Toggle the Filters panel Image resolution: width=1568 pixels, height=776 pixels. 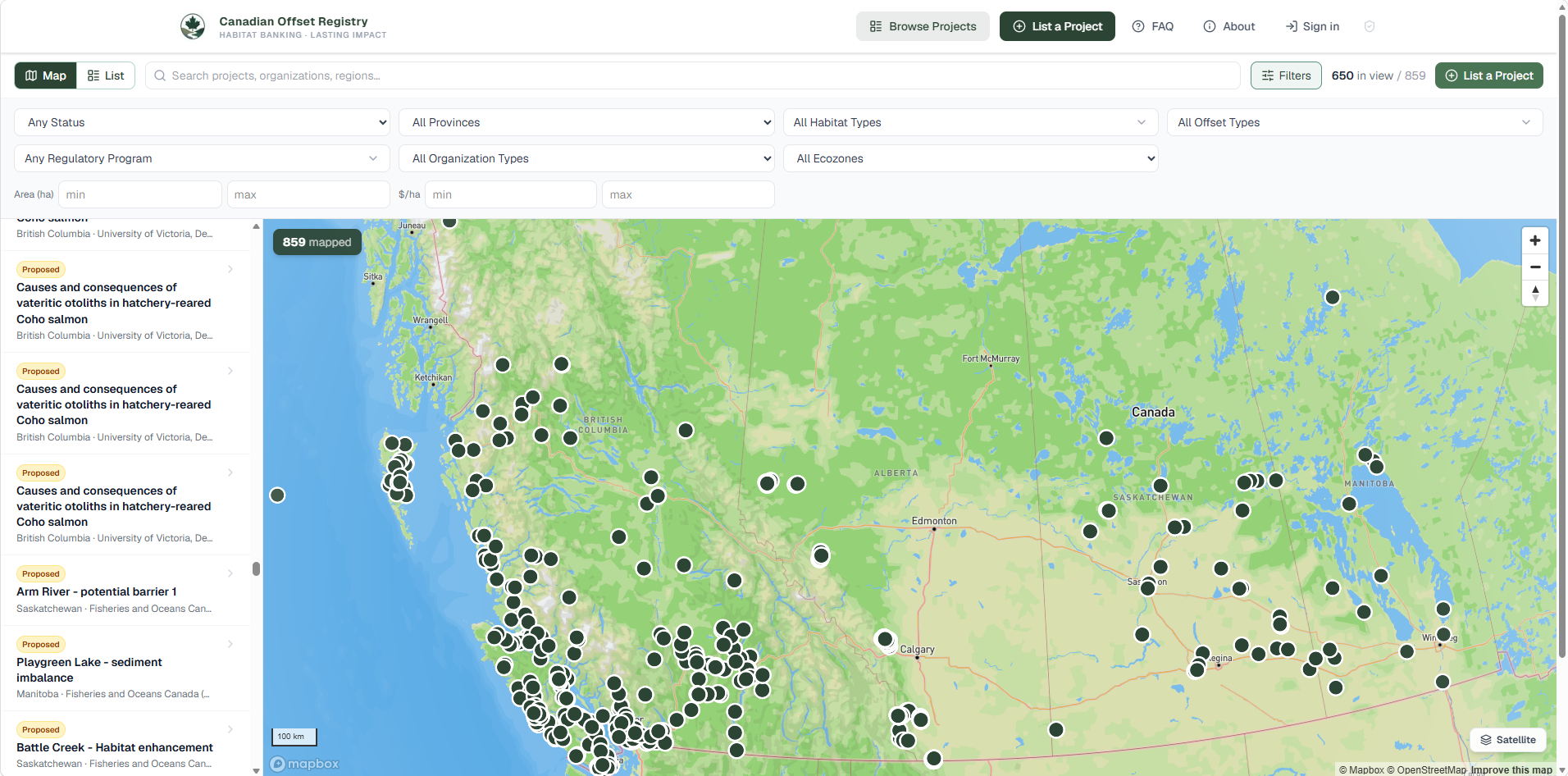pos(1286,75)
